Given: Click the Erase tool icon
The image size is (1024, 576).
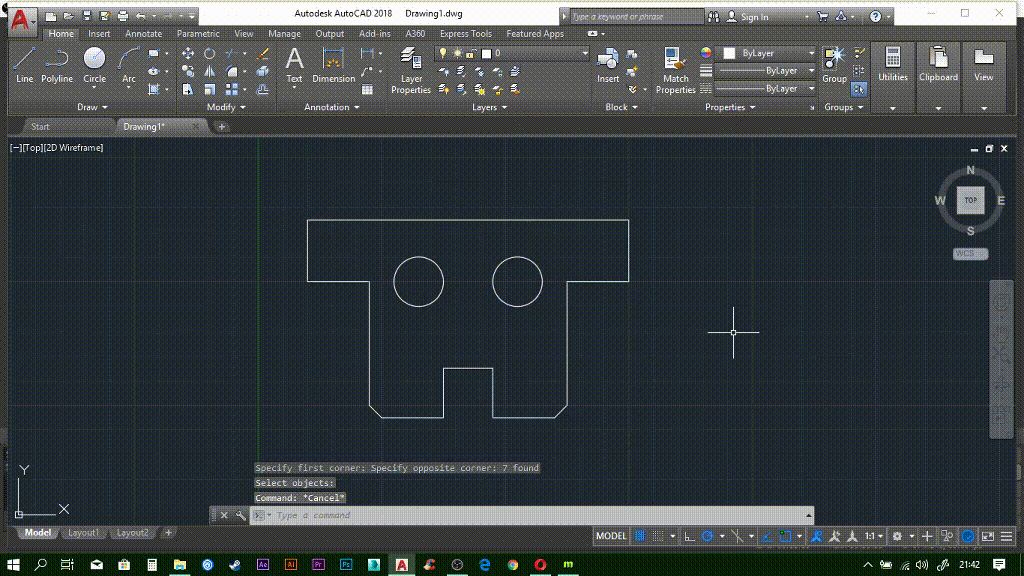Looking at the screenshot, I should pos(263,54).
